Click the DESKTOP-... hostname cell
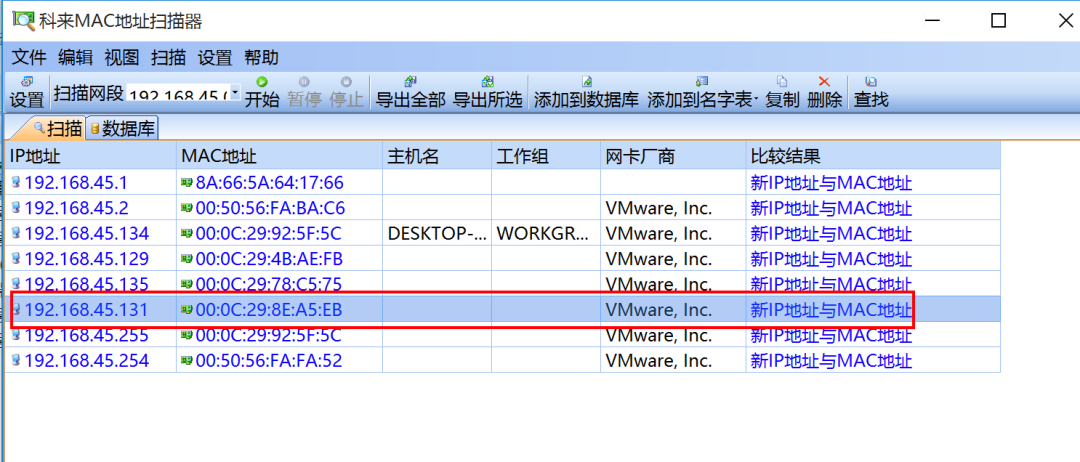Image resolution: width=1080 pixels, height=462 pixels. coord(436,234)
